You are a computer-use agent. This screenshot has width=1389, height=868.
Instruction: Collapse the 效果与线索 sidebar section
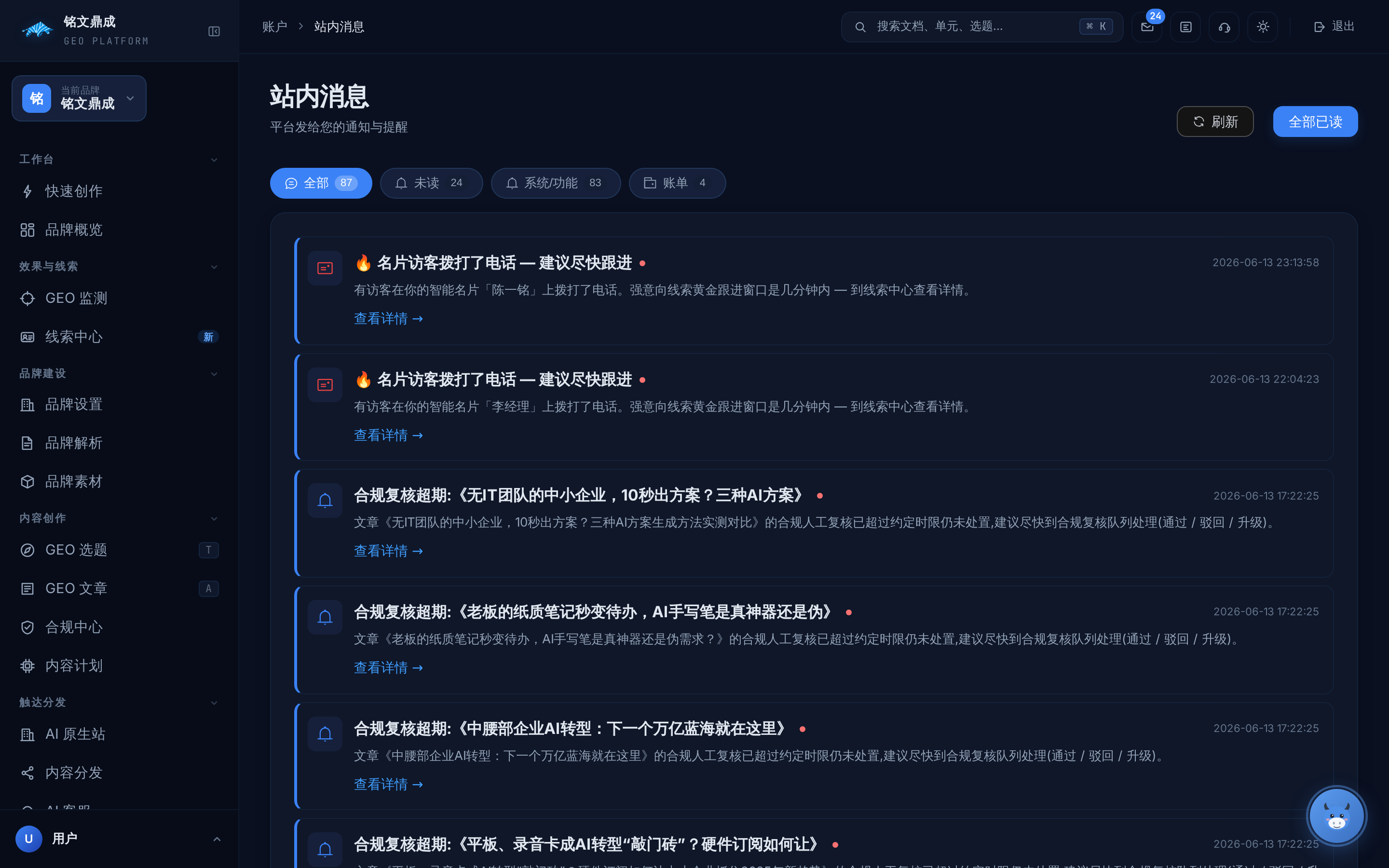tap(214, 267)
